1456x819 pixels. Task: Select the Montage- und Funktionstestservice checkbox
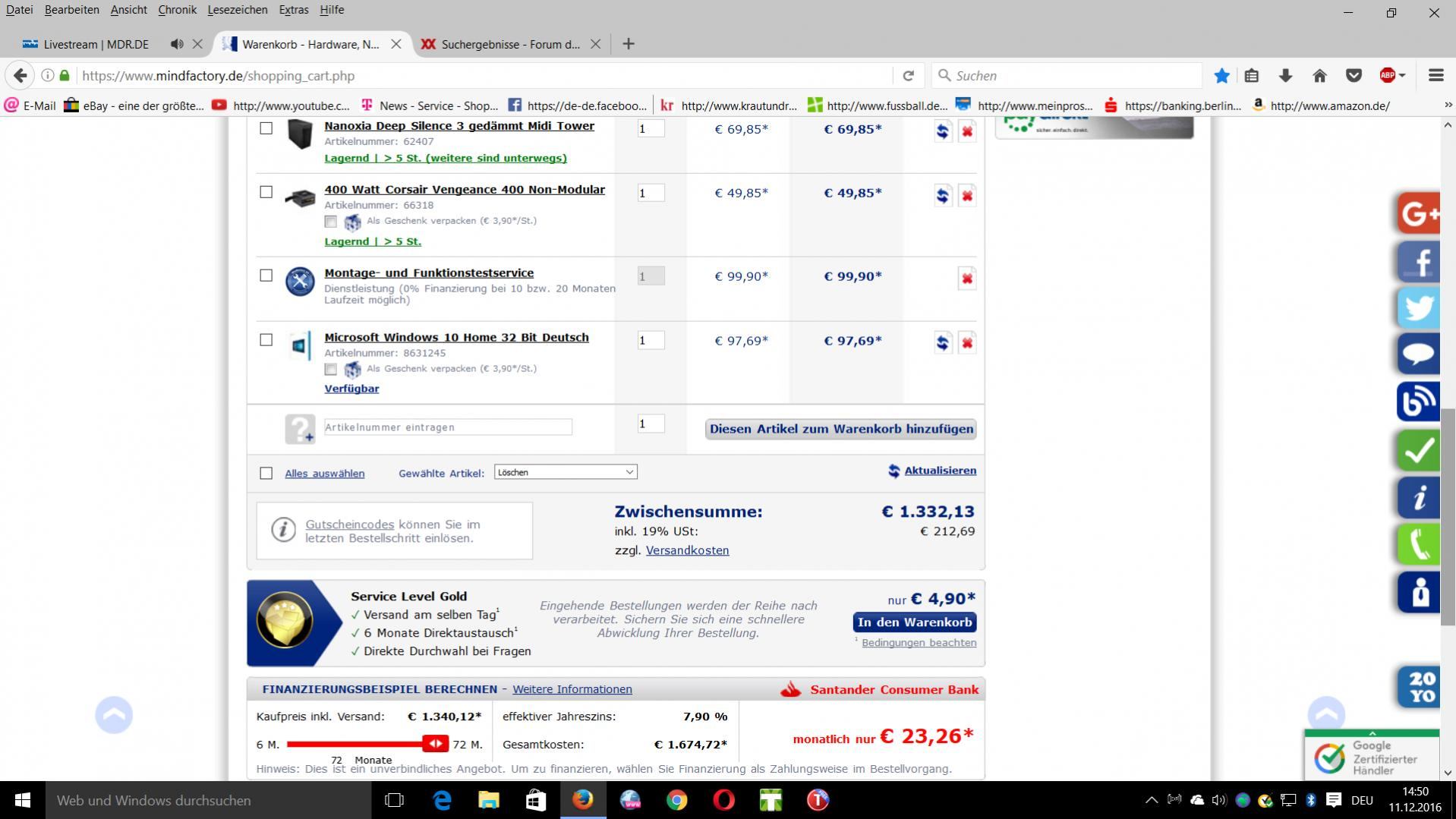[266, 276]
